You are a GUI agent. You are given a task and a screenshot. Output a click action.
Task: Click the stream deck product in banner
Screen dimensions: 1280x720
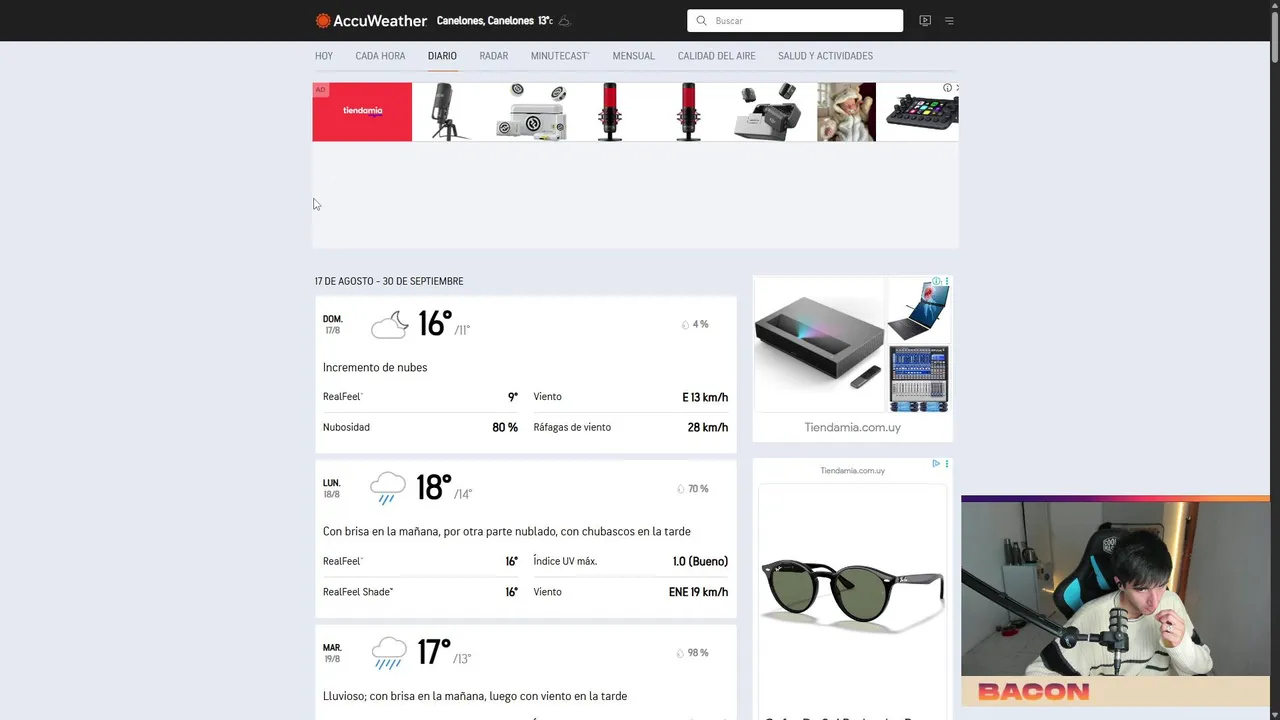[921, 112]
